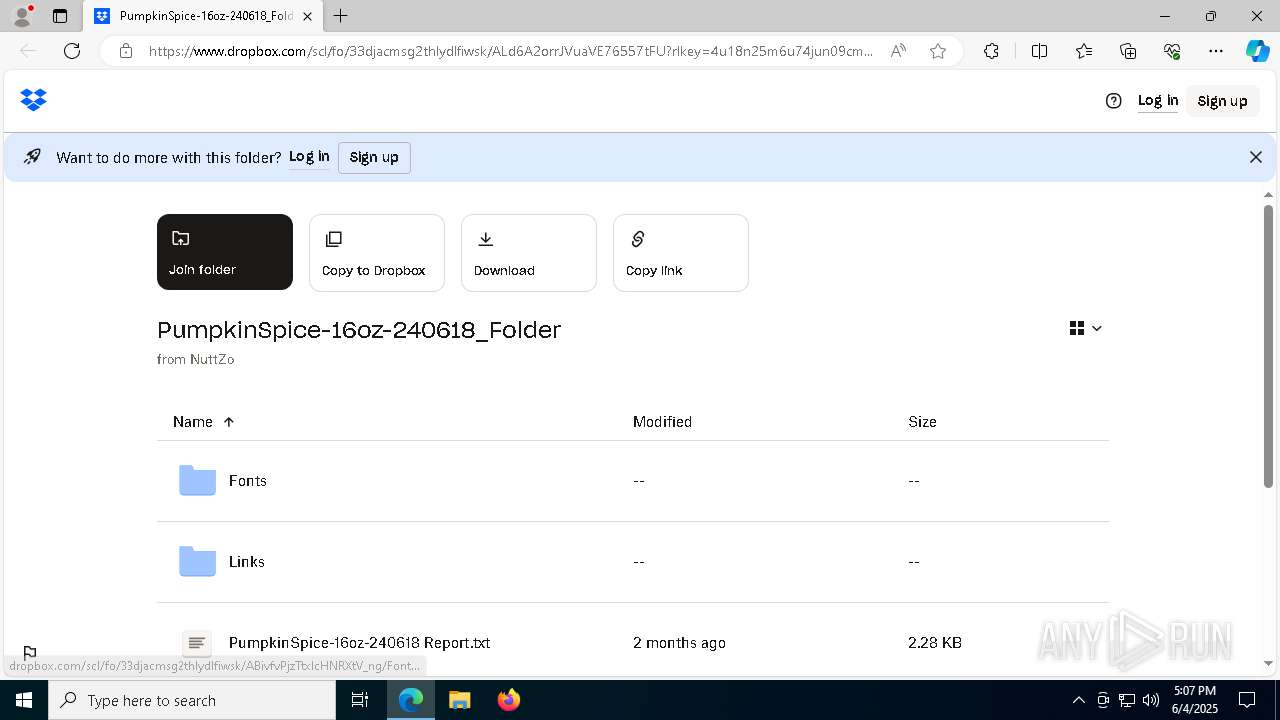
Task: Open tab actions menu icon
Action: tap(60, 16)
